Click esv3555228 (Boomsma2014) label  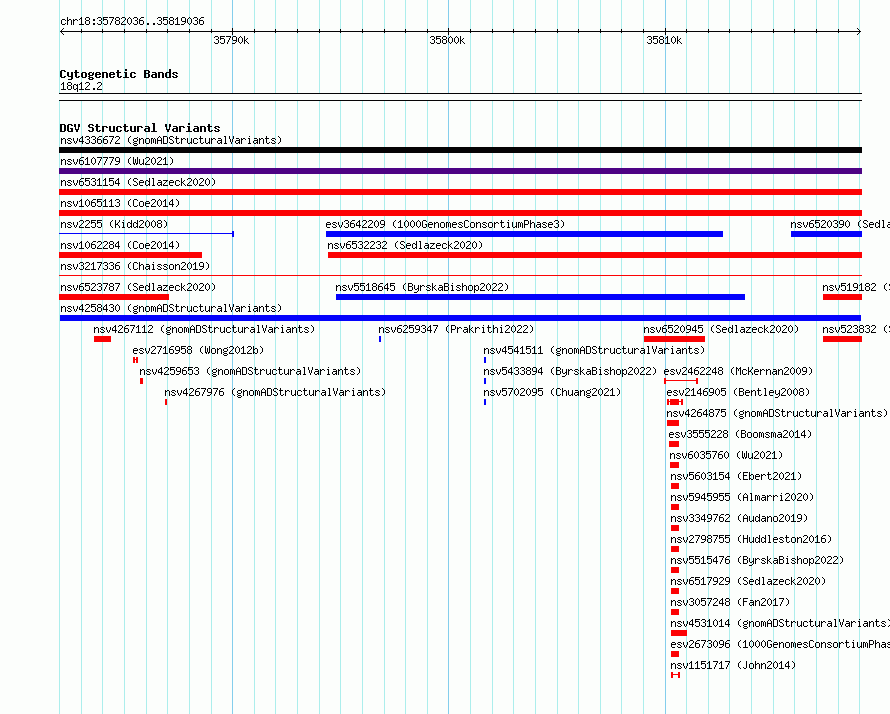740,434
